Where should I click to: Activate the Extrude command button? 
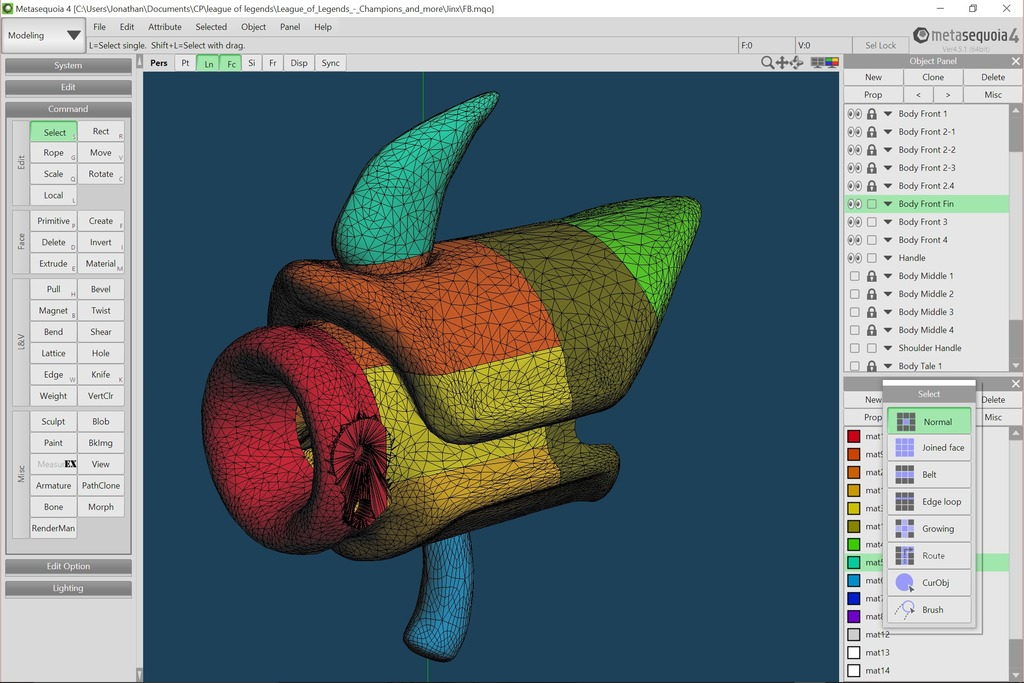54,264
